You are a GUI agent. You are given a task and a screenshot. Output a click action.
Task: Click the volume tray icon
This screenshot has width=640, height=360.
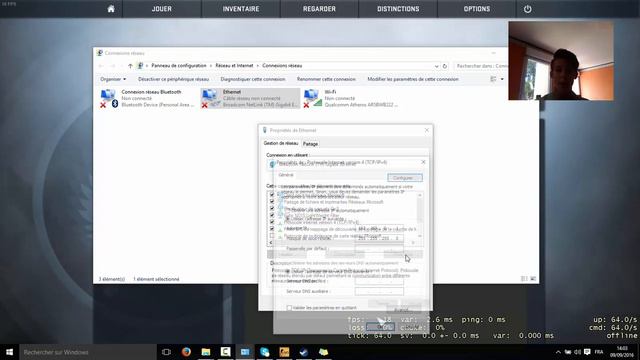click(577, 352)
